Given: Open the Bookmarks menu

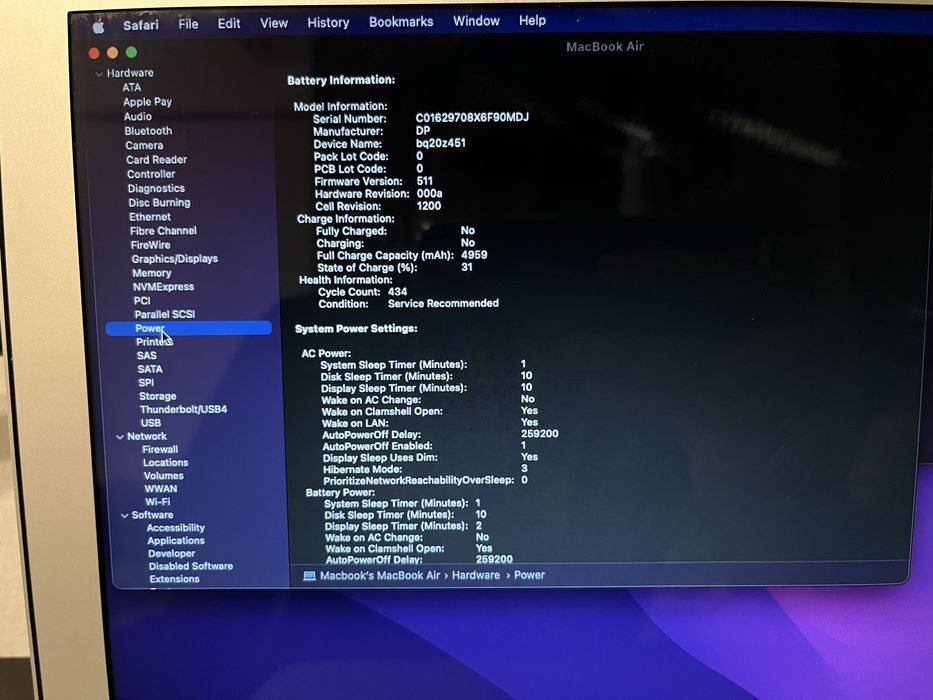Looking at the screenshot, I should [400, 21].
